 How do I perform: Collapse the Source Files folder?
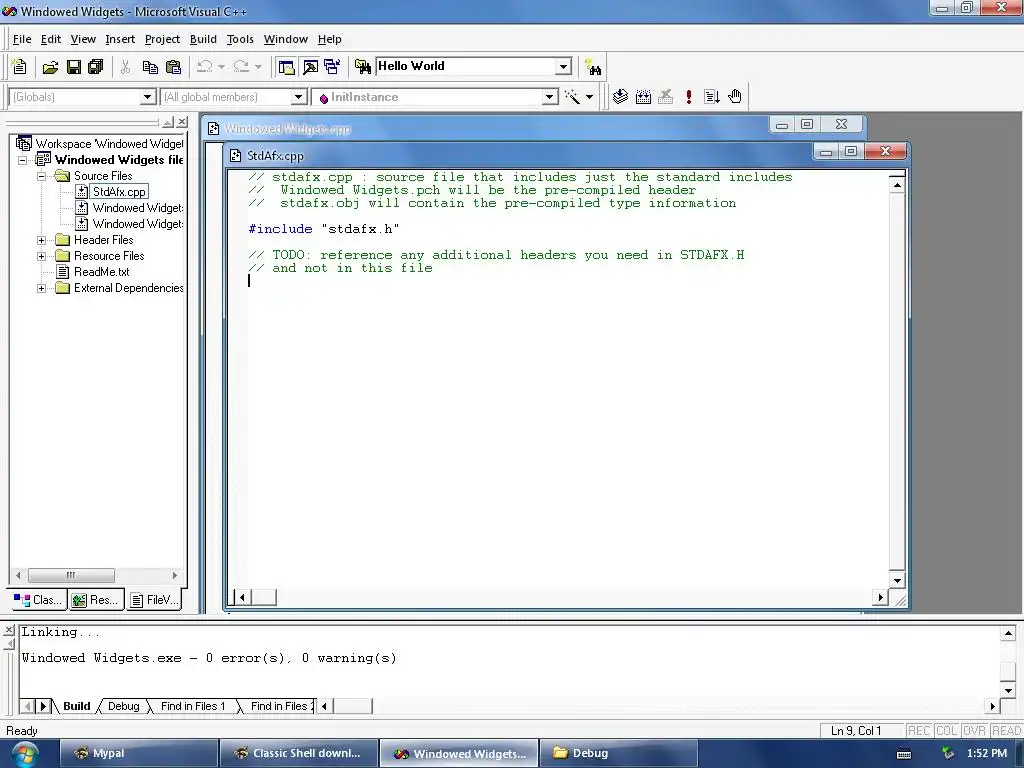(x=41, y=176)
